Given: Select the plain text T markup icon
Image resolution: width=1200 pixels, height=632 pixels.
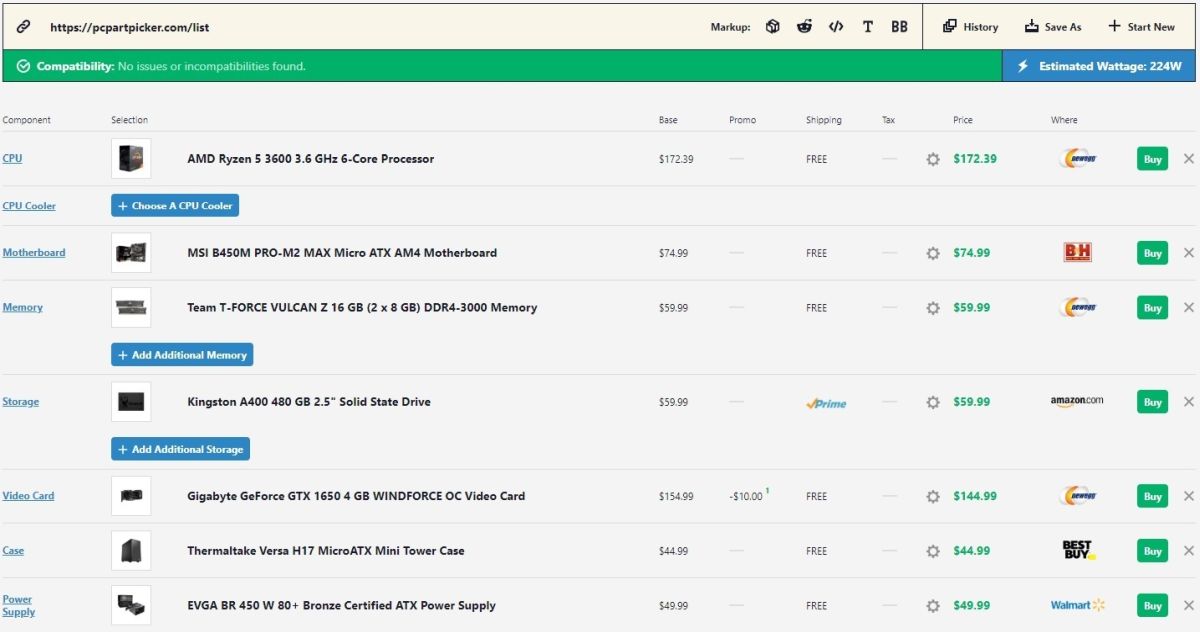Looking at the screenshot, I should point(867,27).
